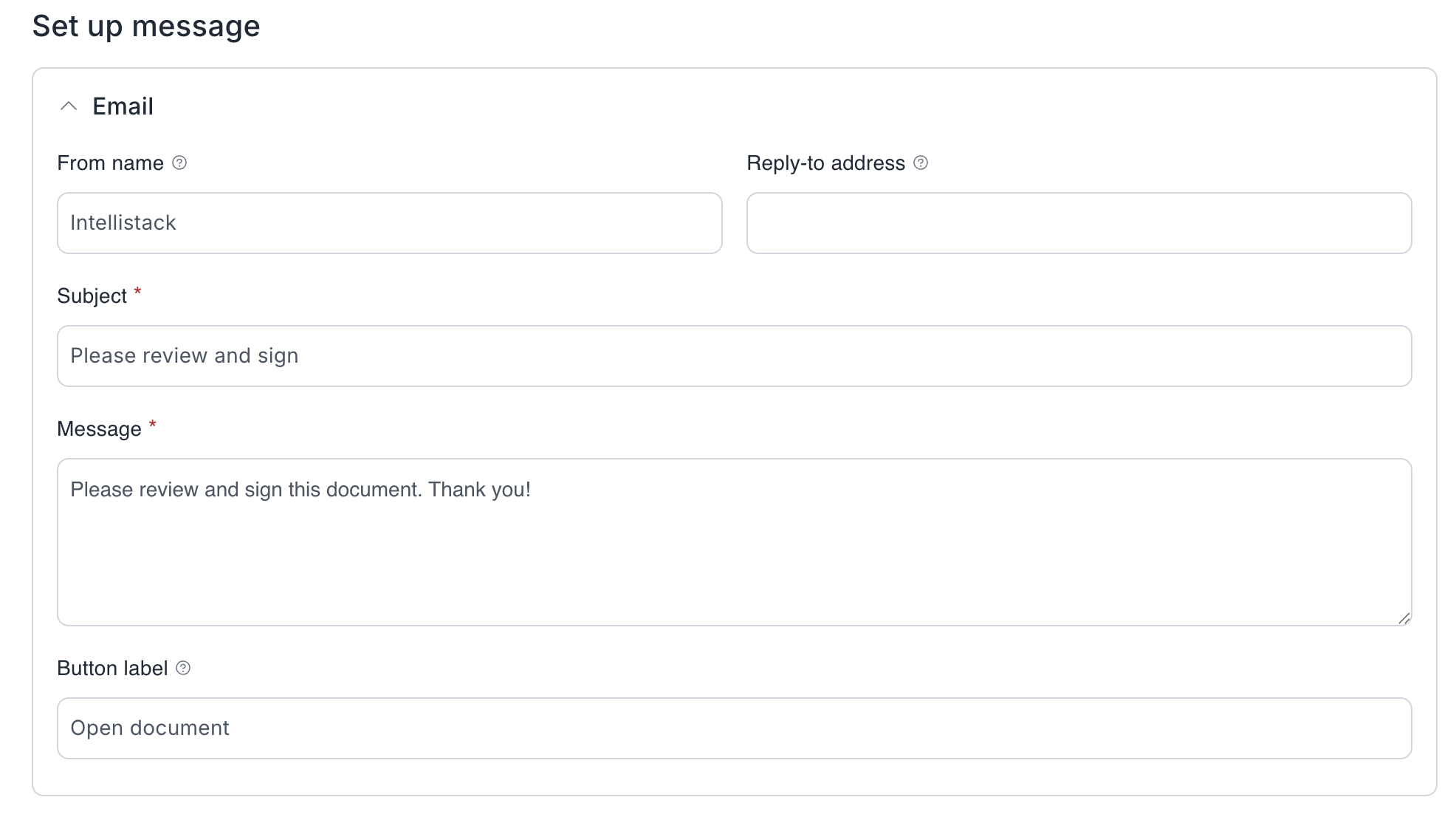Click the 'Message' label text
Viewport: 1456px width, 814px height.
99,429
